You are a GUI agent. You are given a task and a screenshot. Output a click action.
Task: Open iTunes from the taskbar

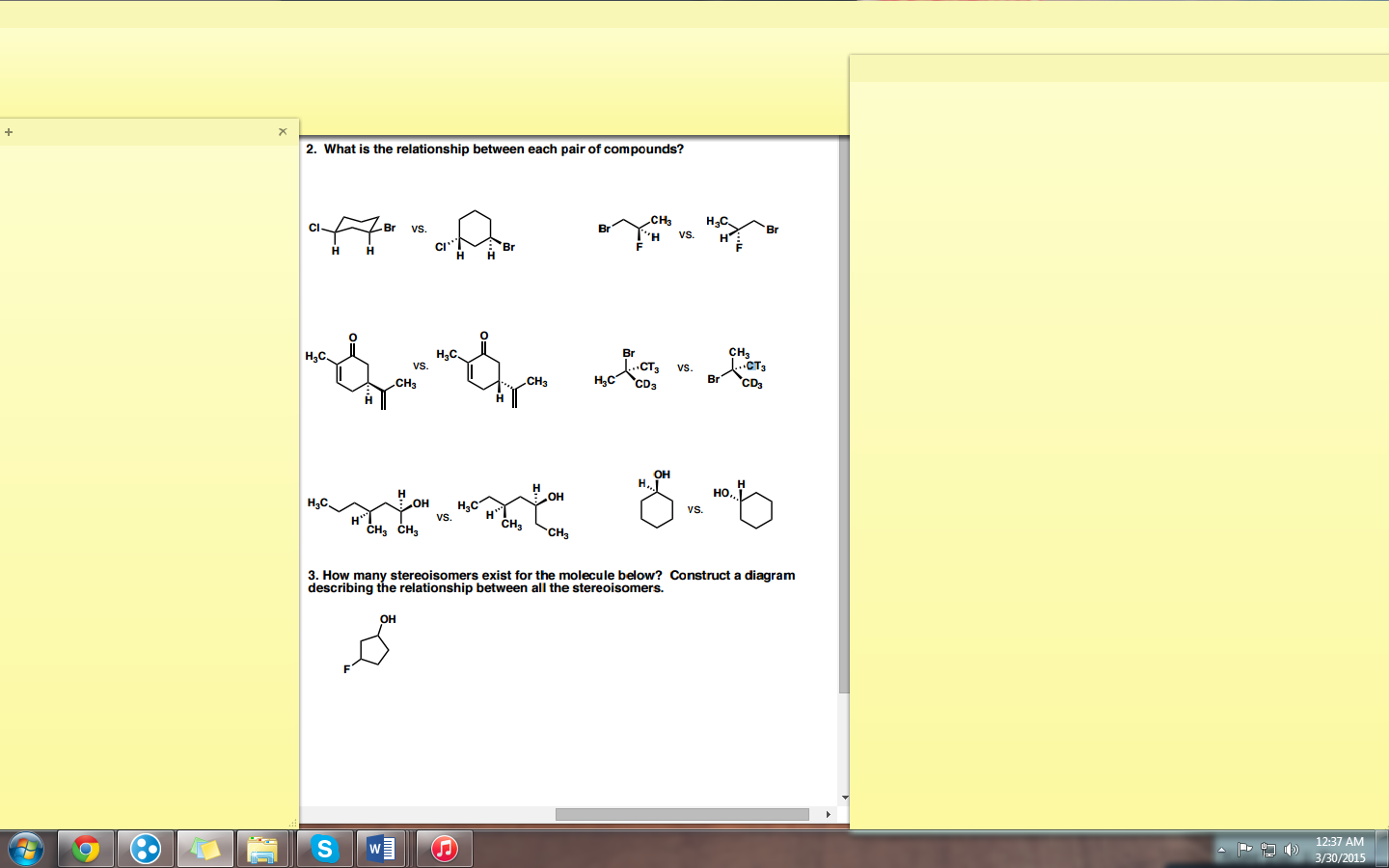(444, 849)
